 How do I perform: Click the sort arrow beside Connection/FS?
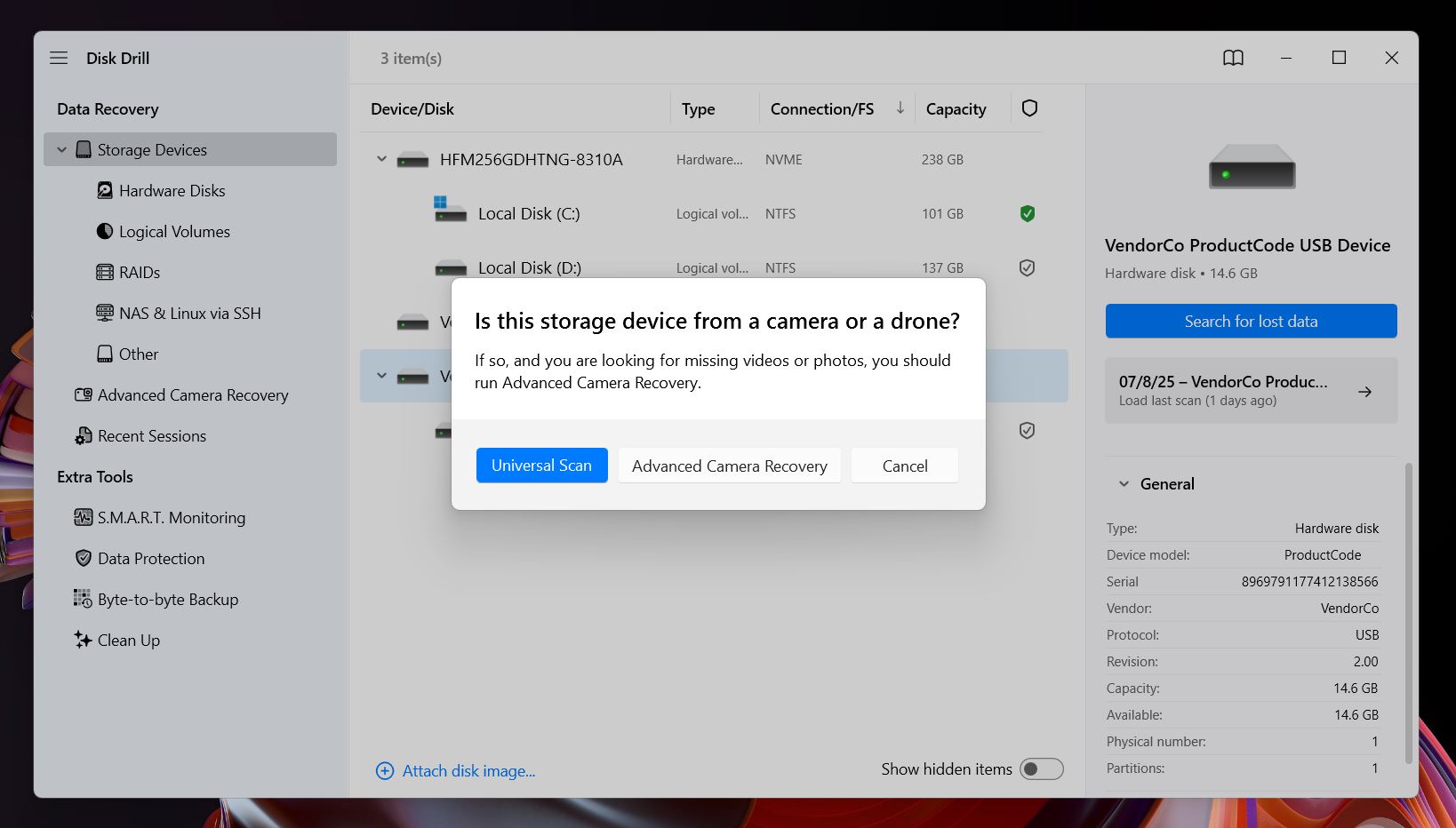tap(900, 107)
